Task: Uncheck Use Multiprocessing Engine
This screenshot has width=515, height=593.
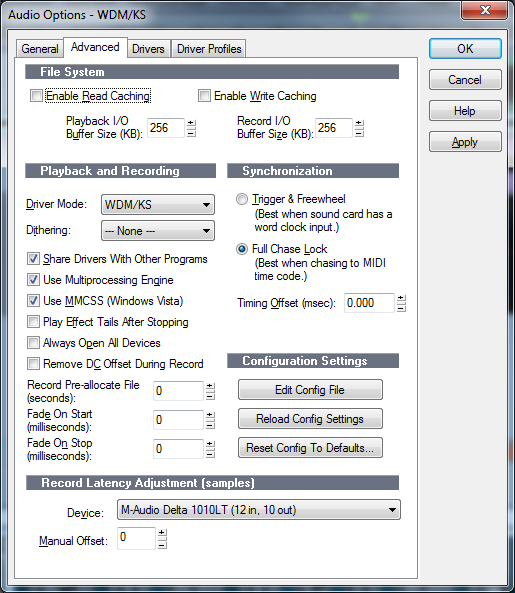Action: point(33,280)
